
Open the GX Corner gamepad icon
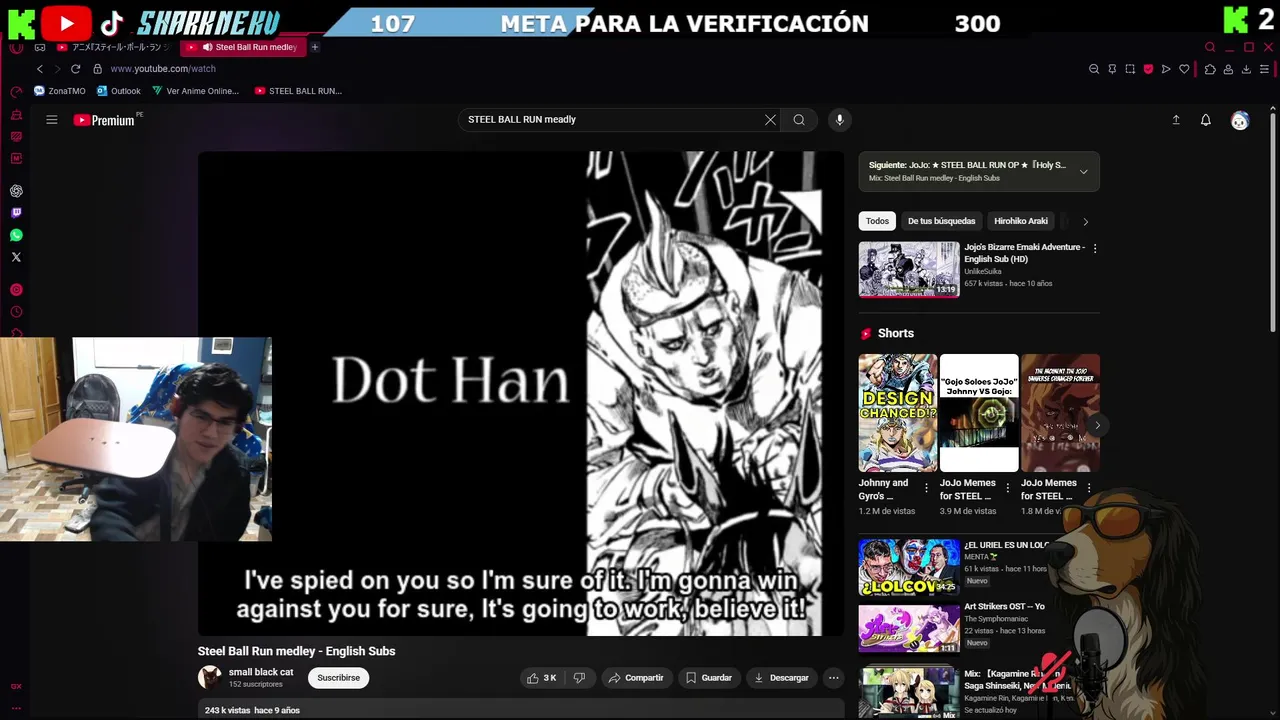tap(40, 47)
